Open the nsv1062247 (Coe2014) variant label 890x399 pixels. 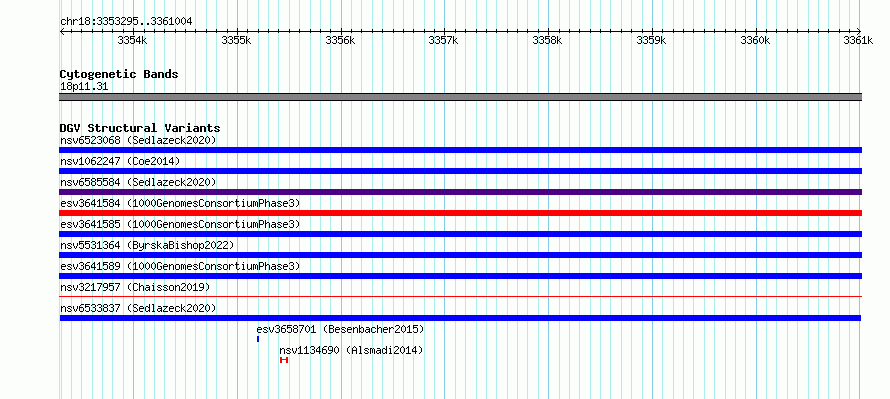tap(120, 161)
